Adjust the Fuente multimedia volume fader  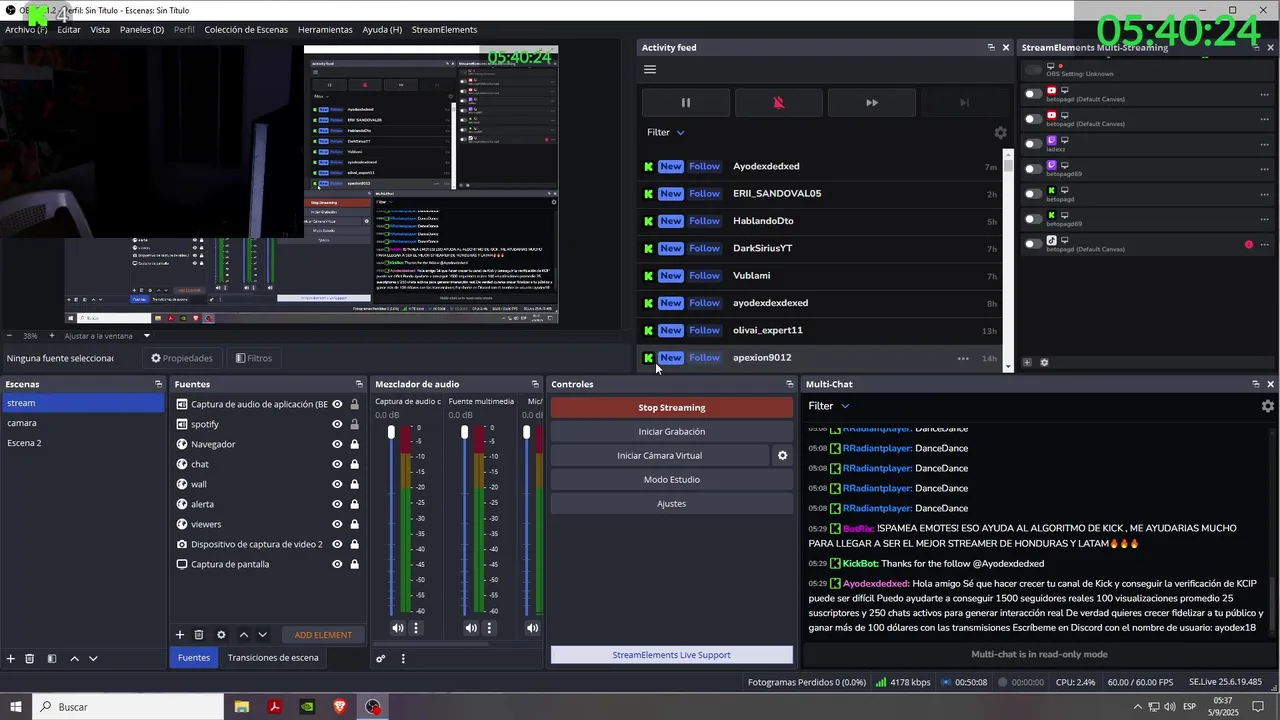[464, 432]
